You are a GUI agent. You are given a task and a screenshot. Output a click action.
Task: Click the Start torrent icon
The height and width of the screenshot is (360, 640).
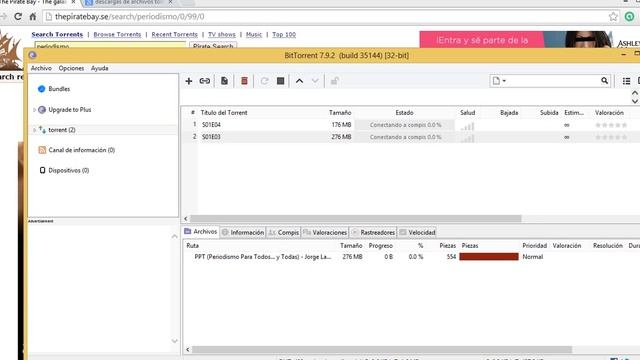264,81
